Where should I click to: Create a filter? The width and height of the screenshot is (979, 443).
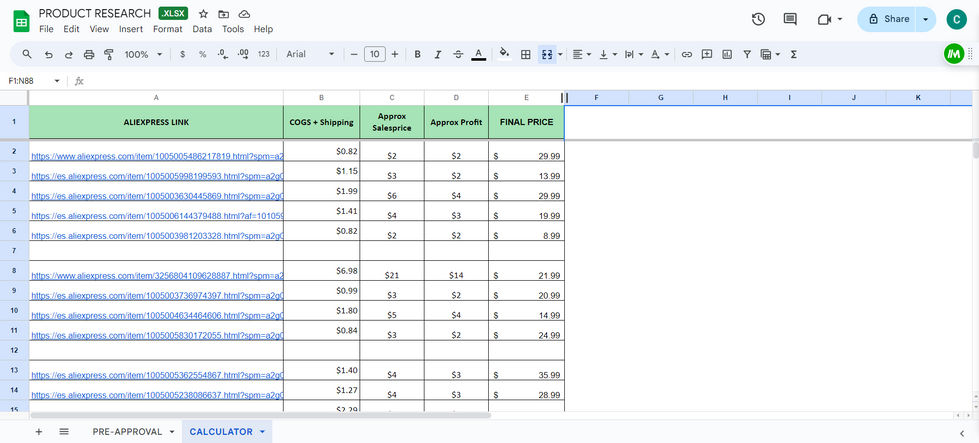[747, 54]
